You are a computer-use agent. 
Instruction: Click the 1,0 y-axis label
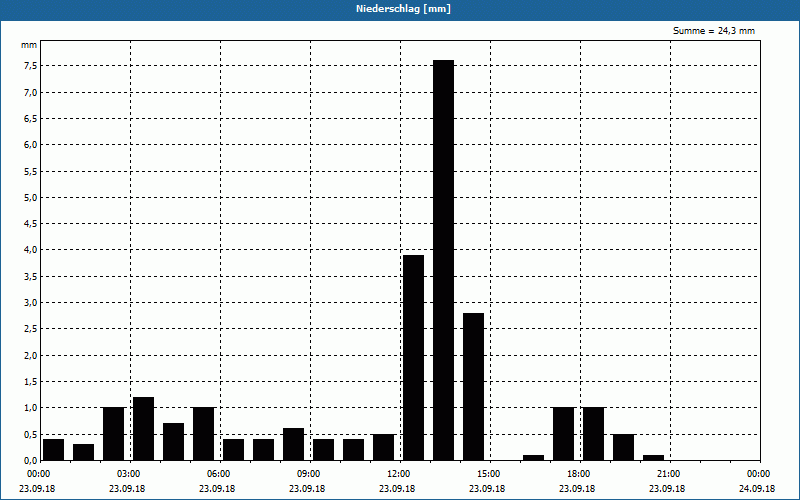[30, 408]
